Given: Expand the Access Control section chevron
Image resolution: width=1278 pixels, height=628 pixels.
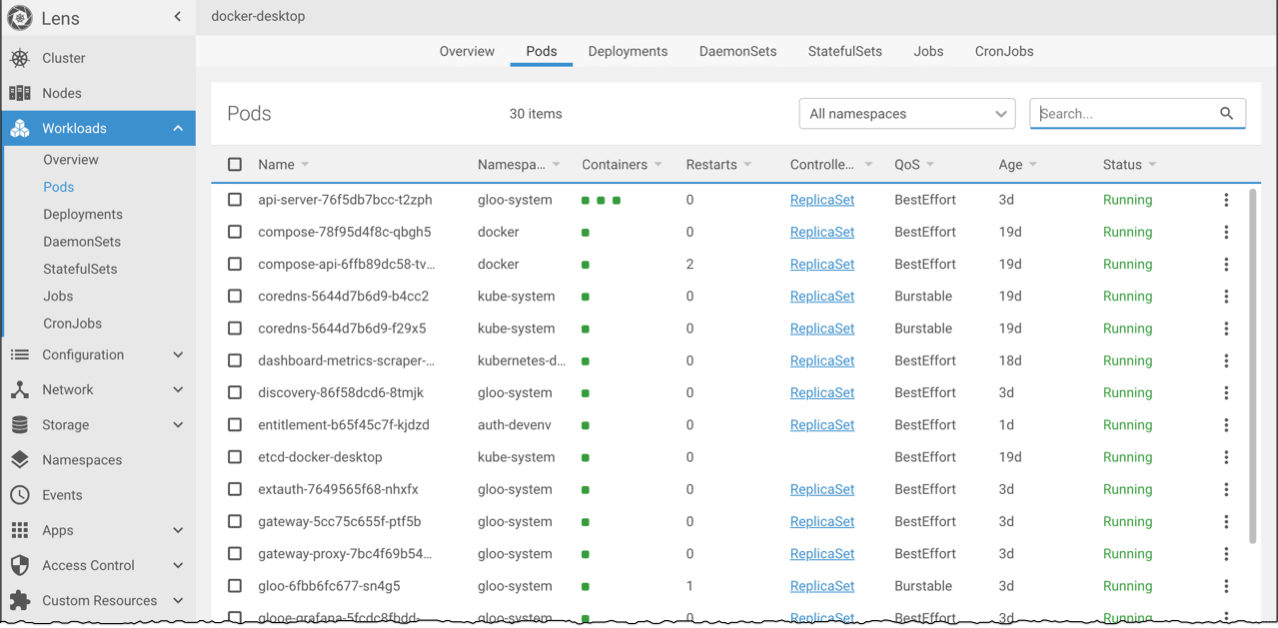Looking at the screenshot, I should 178,565.
